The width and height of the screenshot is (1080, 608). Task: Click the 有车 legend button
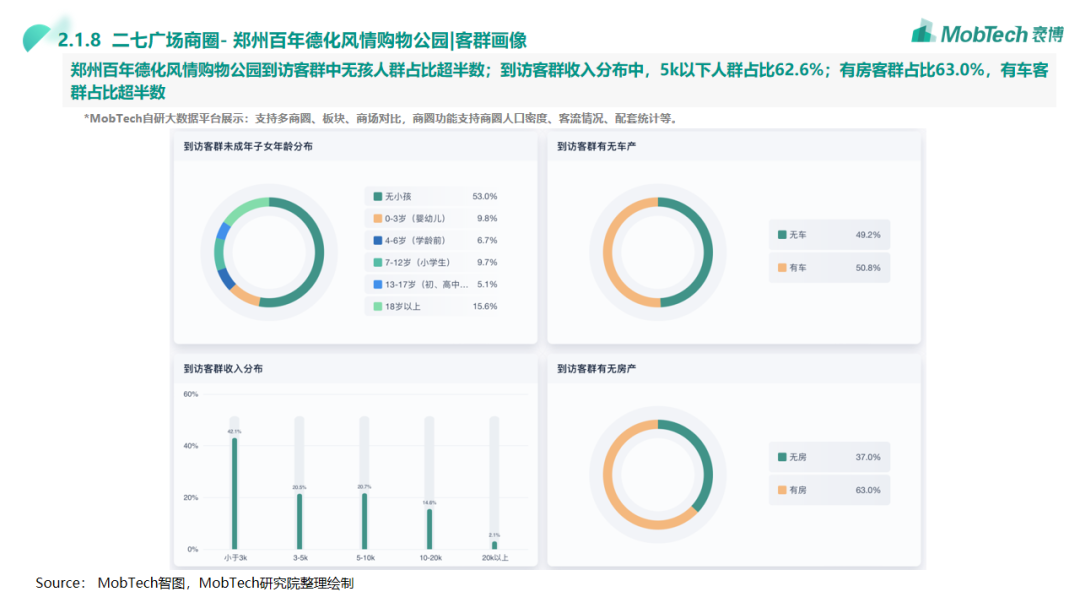coord(829,268)
